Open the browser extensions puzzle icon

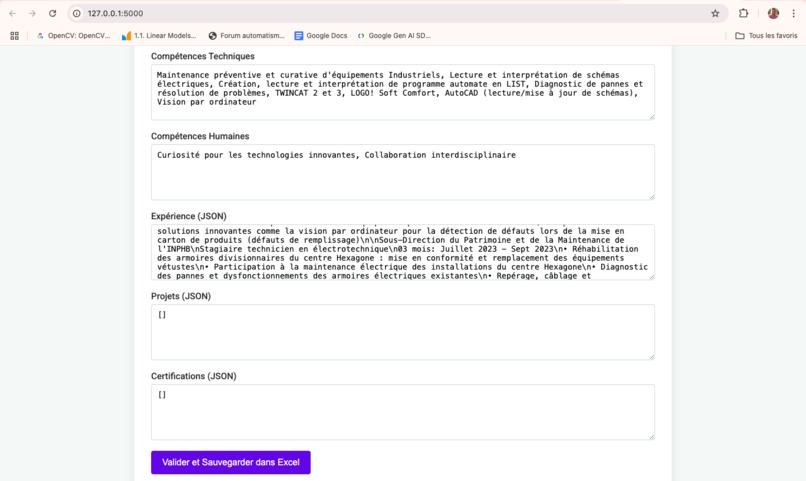coord(743,13)
